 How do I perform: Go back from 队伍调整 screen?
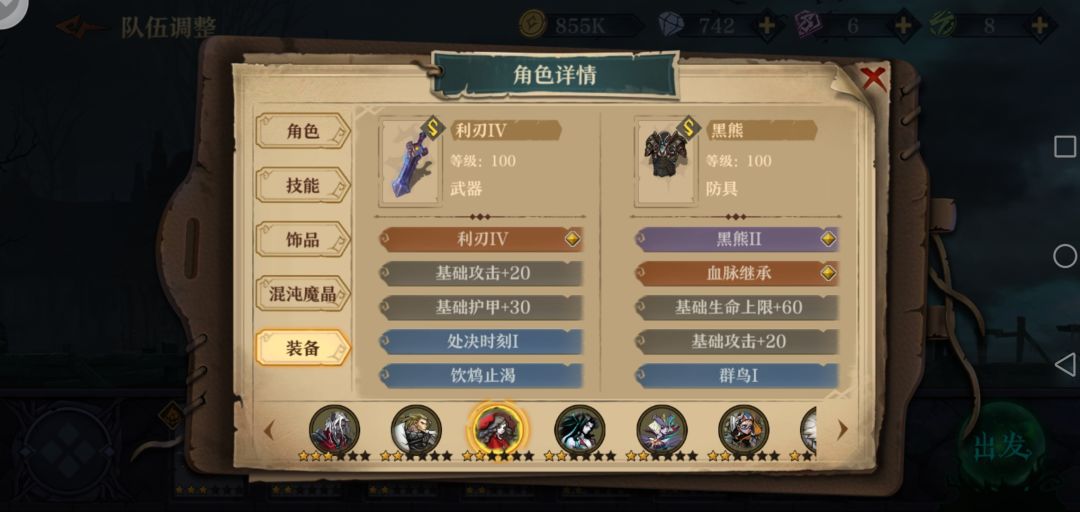coord(81,27)
